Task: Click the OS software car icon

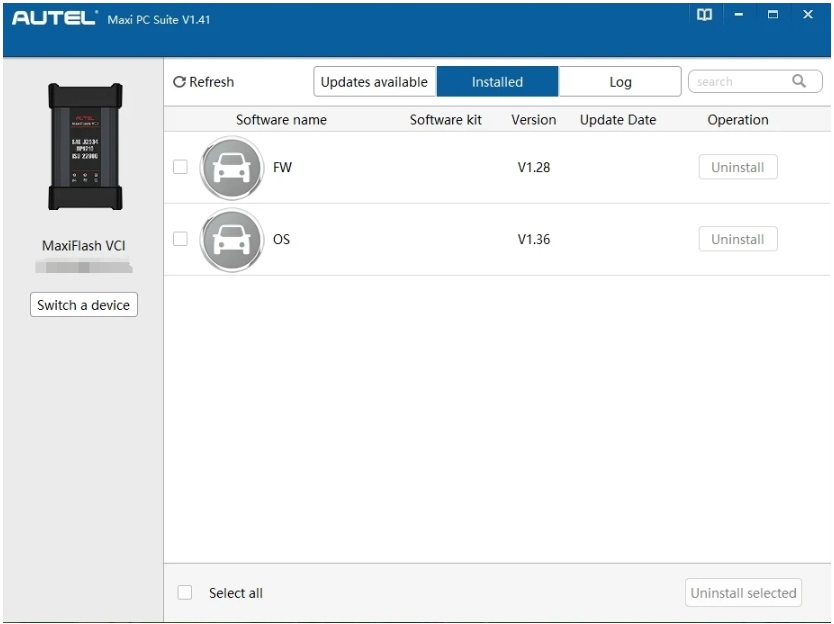Action: (x=232, y=240)
